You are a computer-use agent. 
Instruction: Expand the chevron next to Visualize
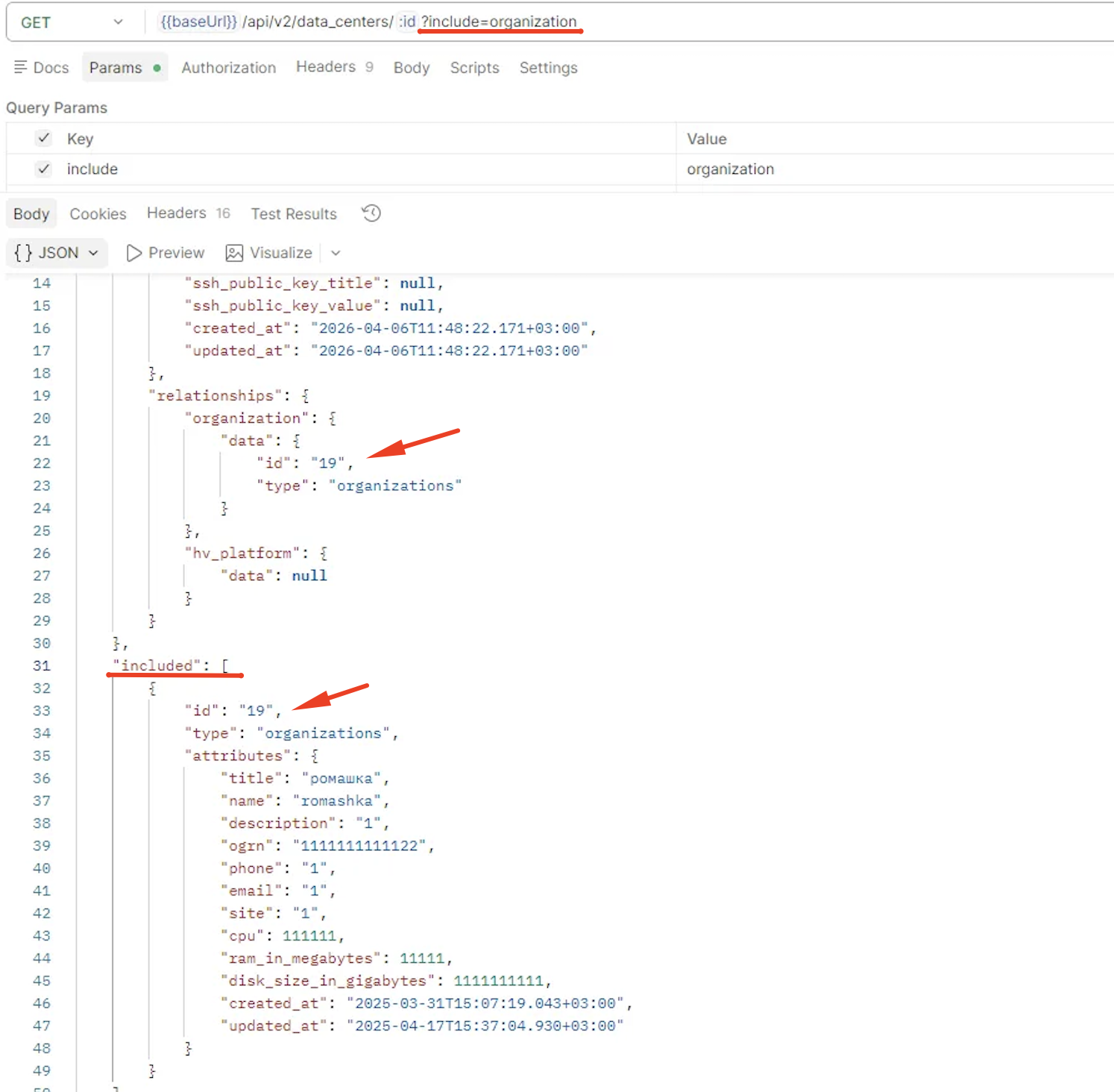(336, 253)
